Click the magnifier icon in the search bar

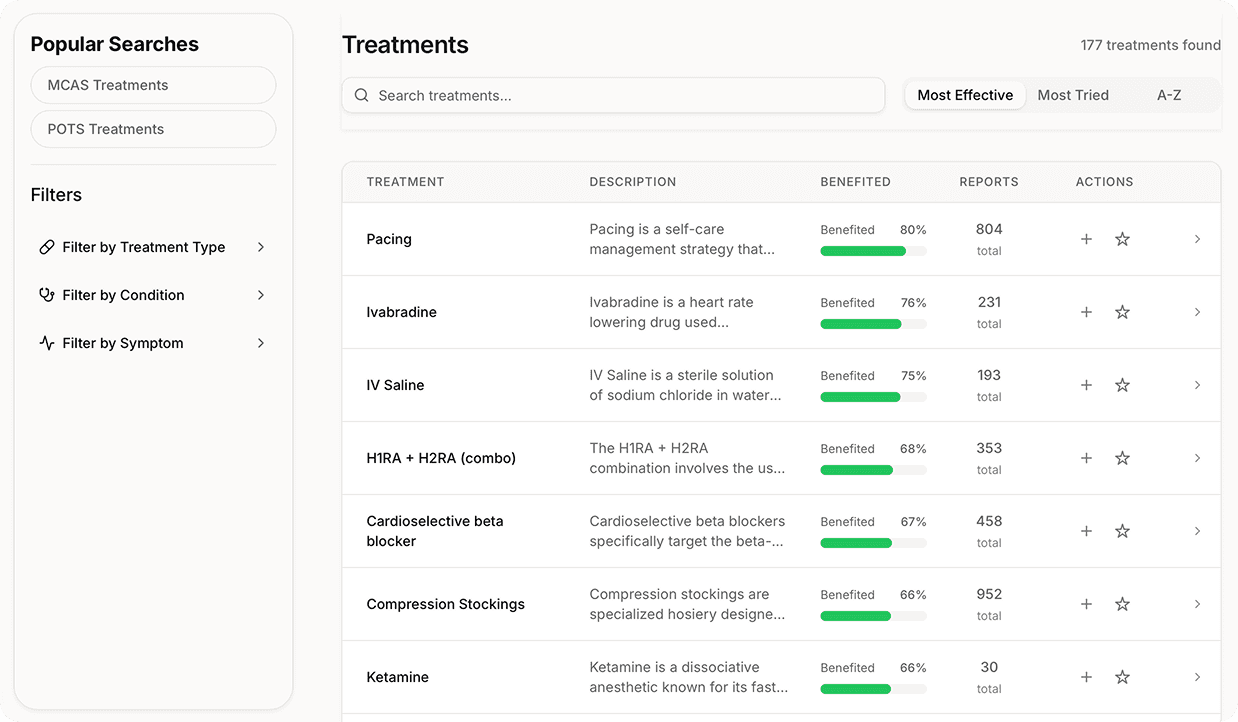click(x=362, y=96)
